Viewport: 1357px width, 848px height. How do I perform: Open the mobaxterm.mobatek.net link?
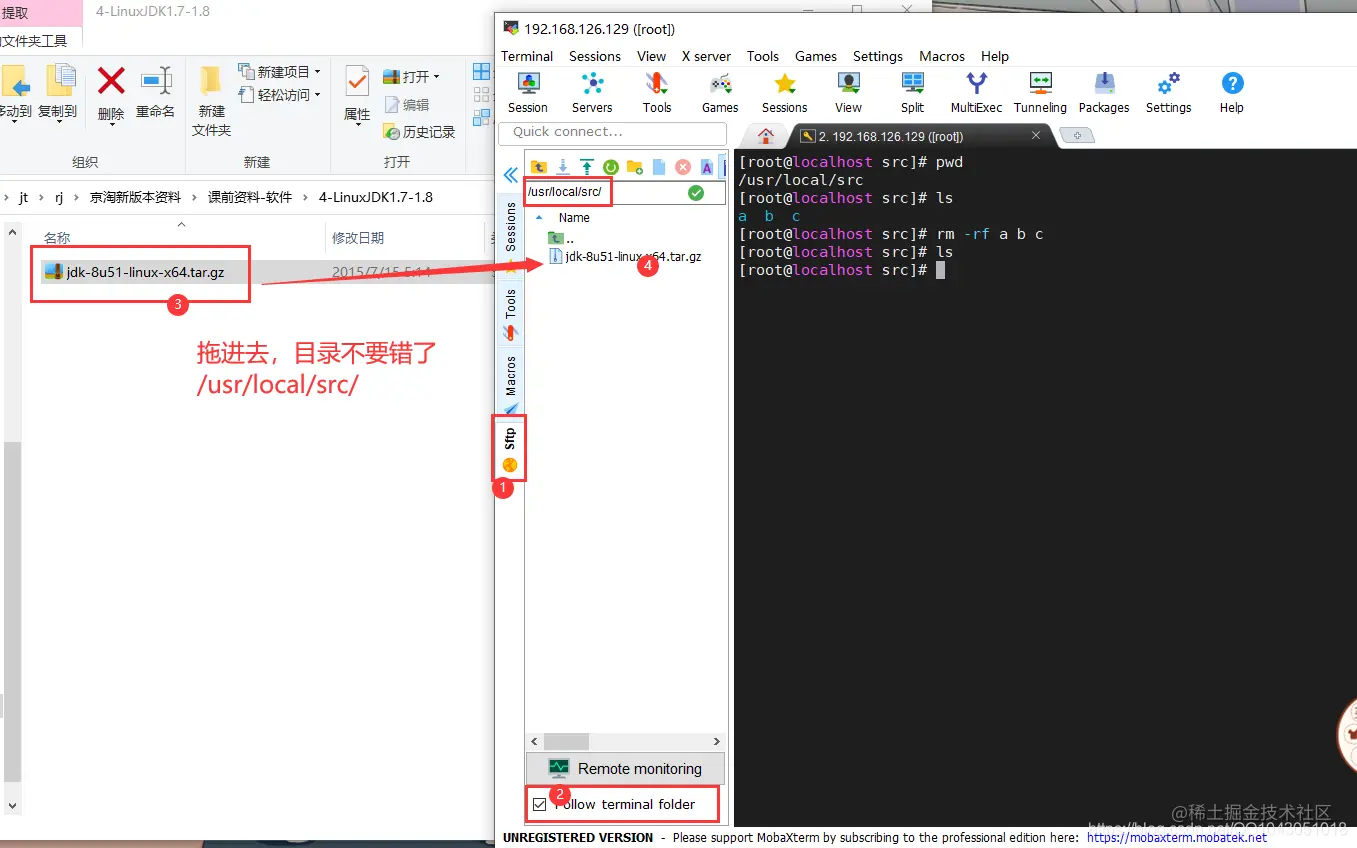[x=1177, y=838]
